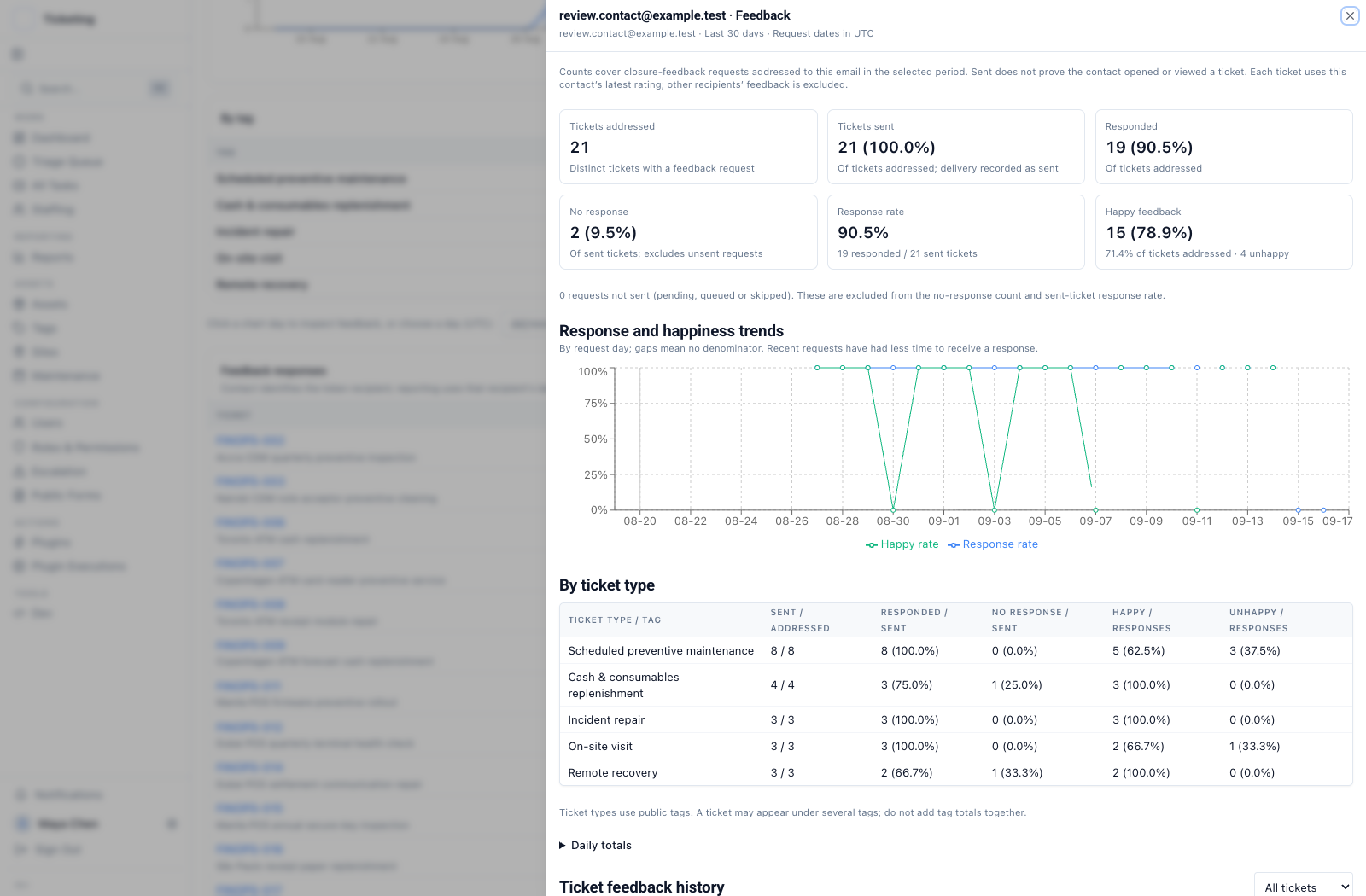The height and width of the screenshot is (896, 1366).
Task: Click the '3 (75.0%)' responded cell
Action: [x=907, y=685]
